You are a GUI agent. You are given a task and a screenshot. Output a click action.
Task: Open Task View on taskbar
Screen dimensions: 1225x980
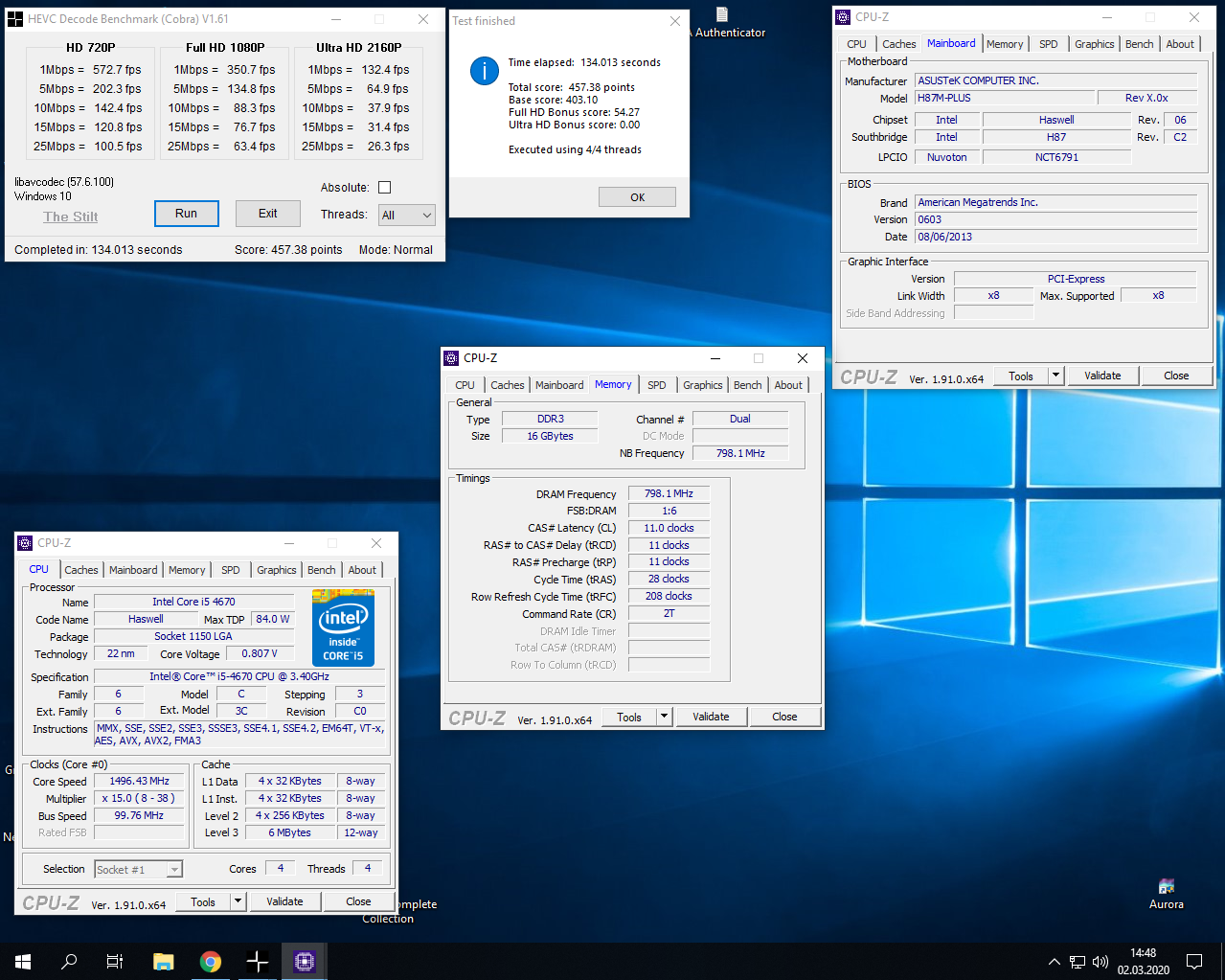click(x=115, y=961)
